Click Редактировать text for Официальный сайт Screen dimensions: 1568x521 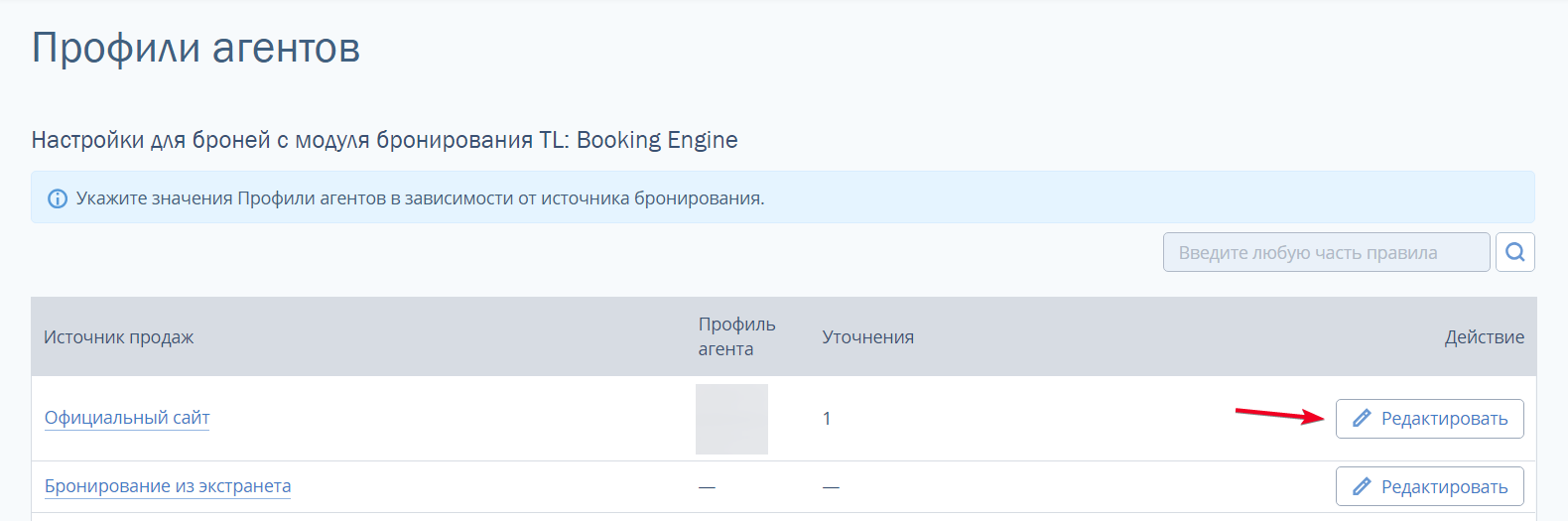pos(1444,419)
